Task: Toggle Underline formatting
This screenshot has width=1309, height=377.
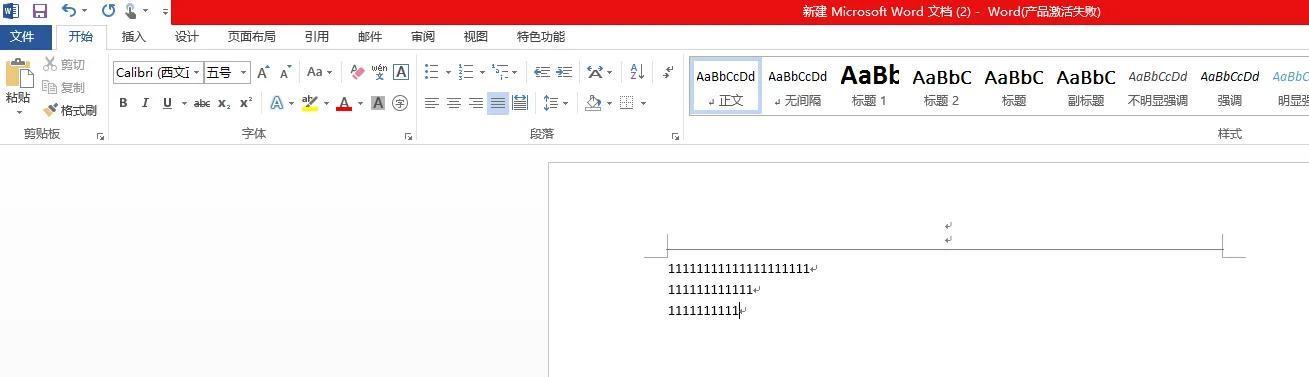Action: pos(167,103)
